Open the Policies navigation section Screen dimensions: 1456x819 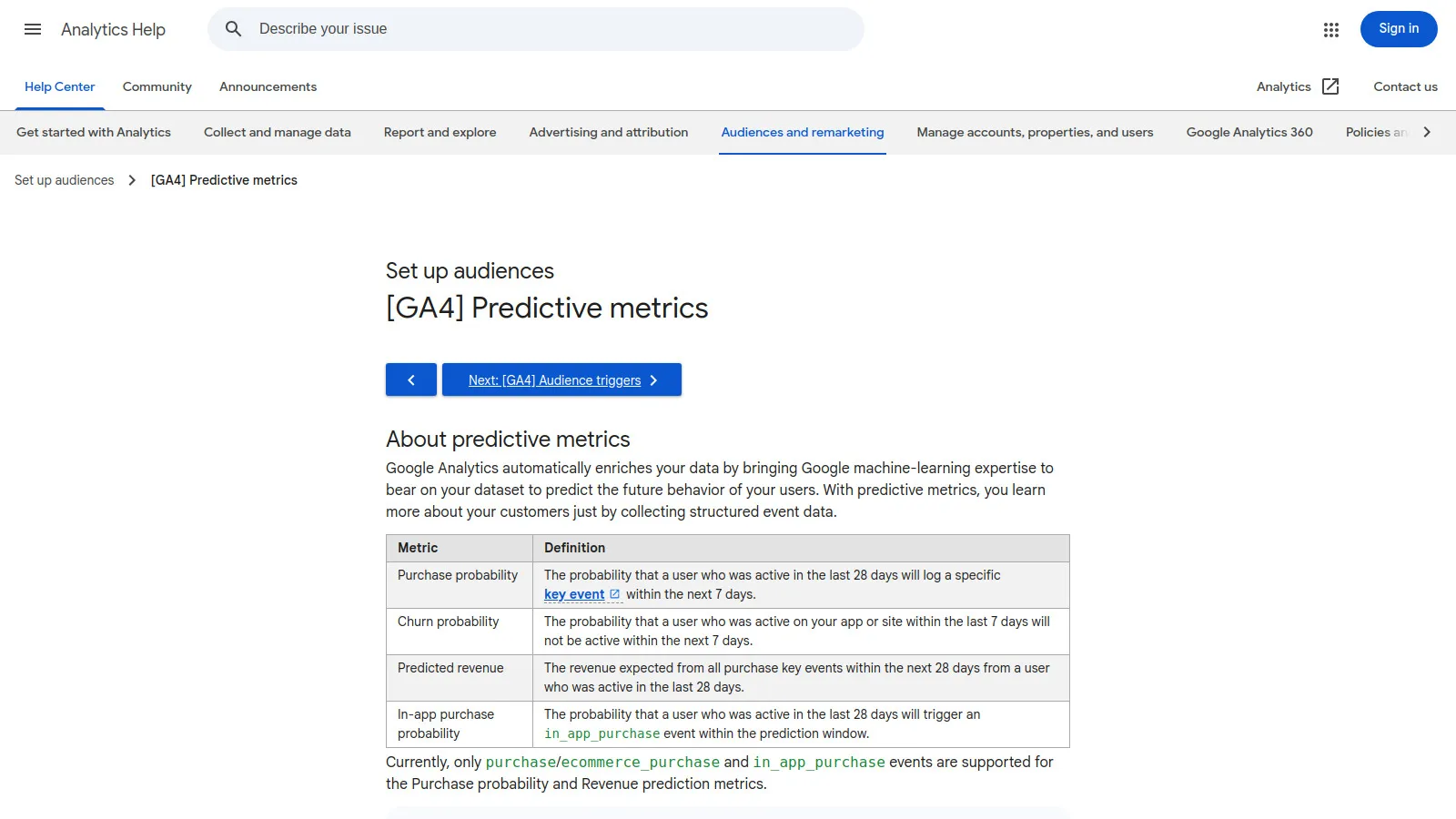pos(1374,132)
